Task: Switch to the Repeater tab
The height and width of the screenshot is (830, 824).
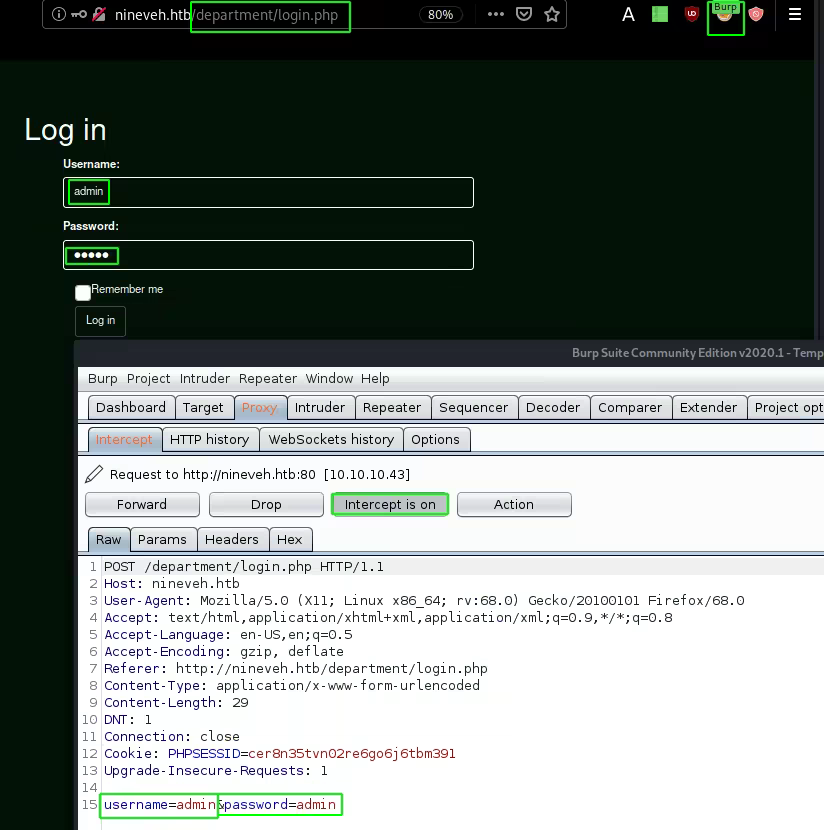Action: coord(392,407)
